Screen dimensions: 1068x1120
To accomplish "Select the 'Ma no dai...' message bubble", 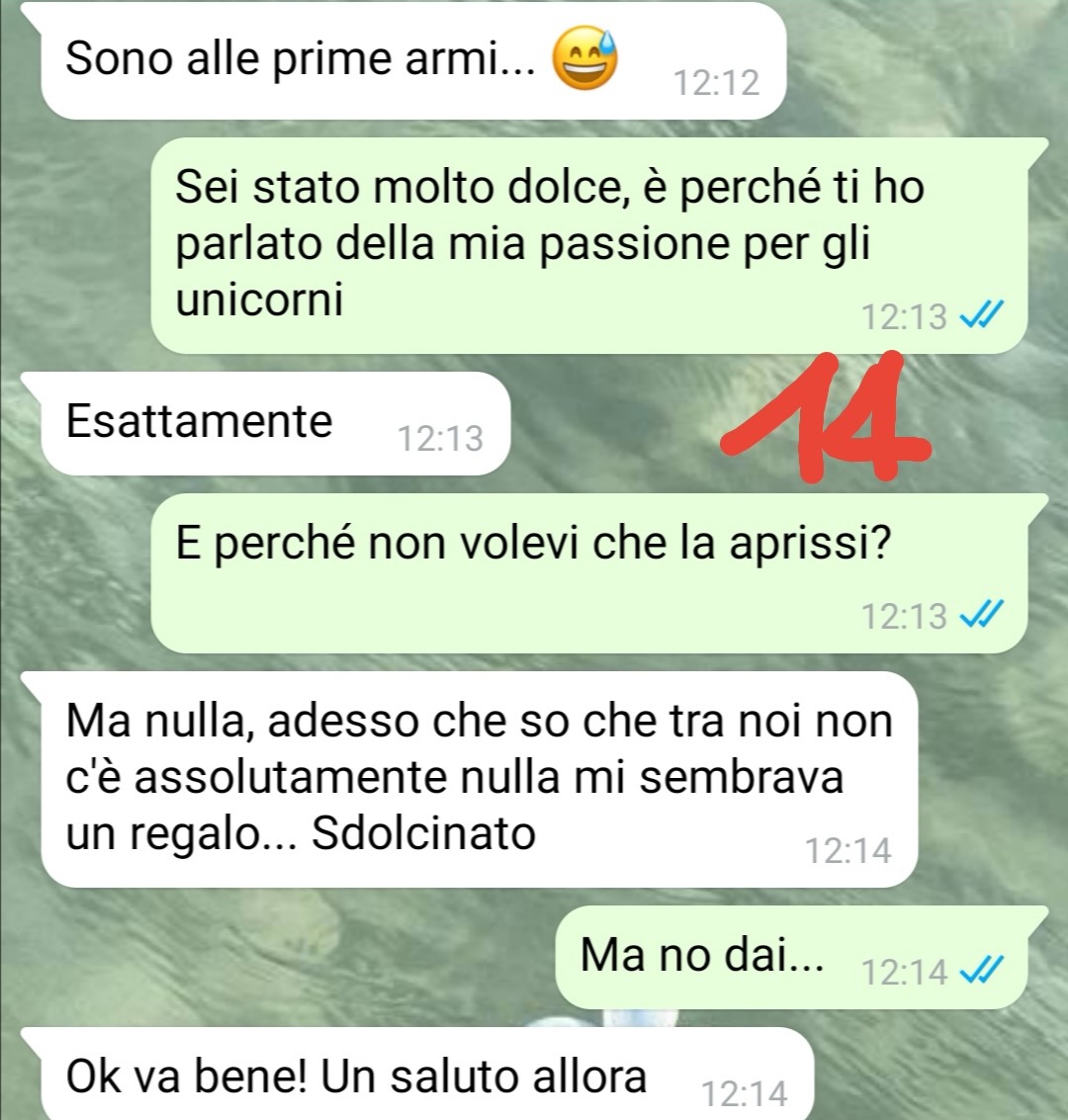I will click(791, 957).
